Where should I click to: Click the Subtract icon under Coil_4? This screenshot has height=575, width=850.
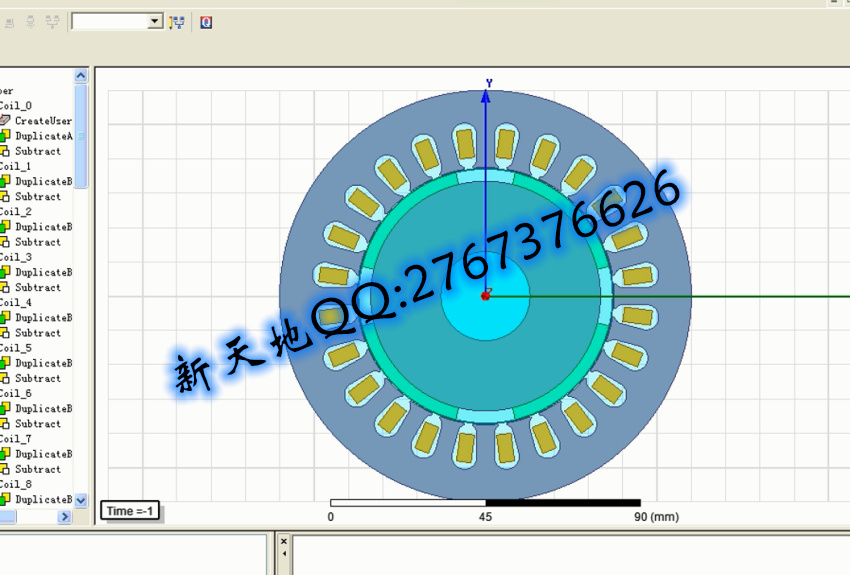pos(5,333)
